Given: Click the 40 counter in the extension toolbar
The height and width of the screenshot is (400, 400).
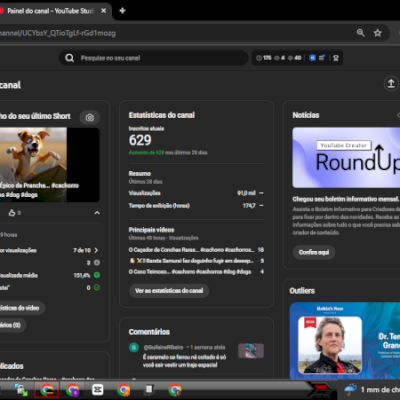Looking at the screenshot, I should click(x=295, y=58).
